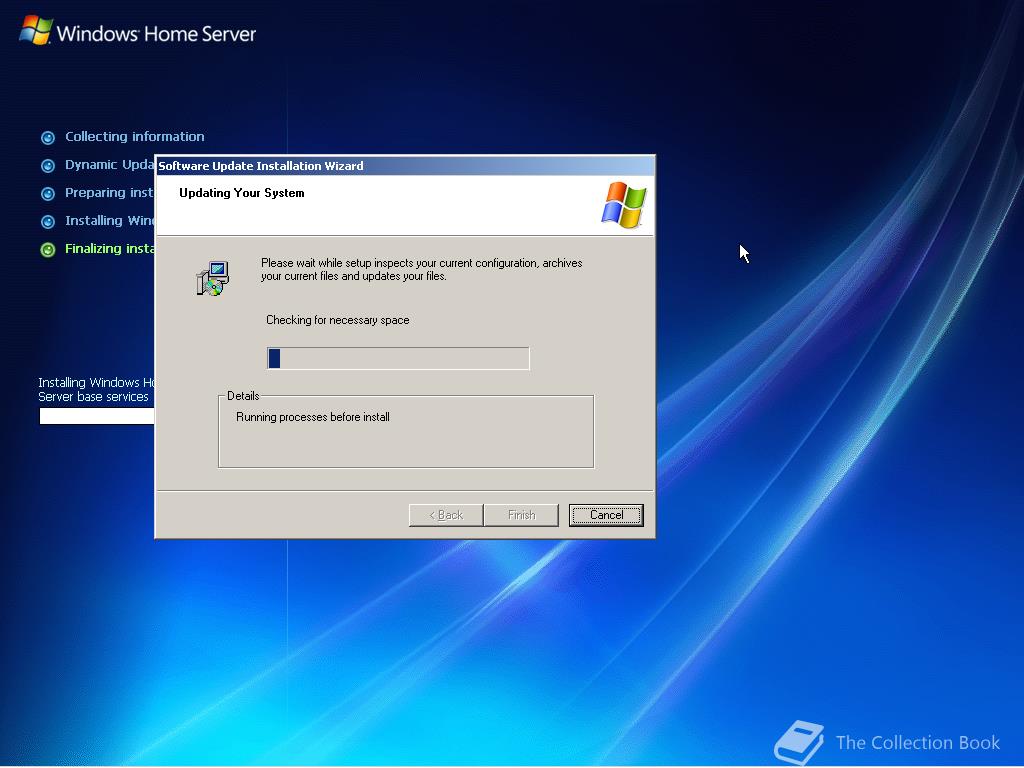
Task: Click the disabled Finish button
Action: pos(521,515)
